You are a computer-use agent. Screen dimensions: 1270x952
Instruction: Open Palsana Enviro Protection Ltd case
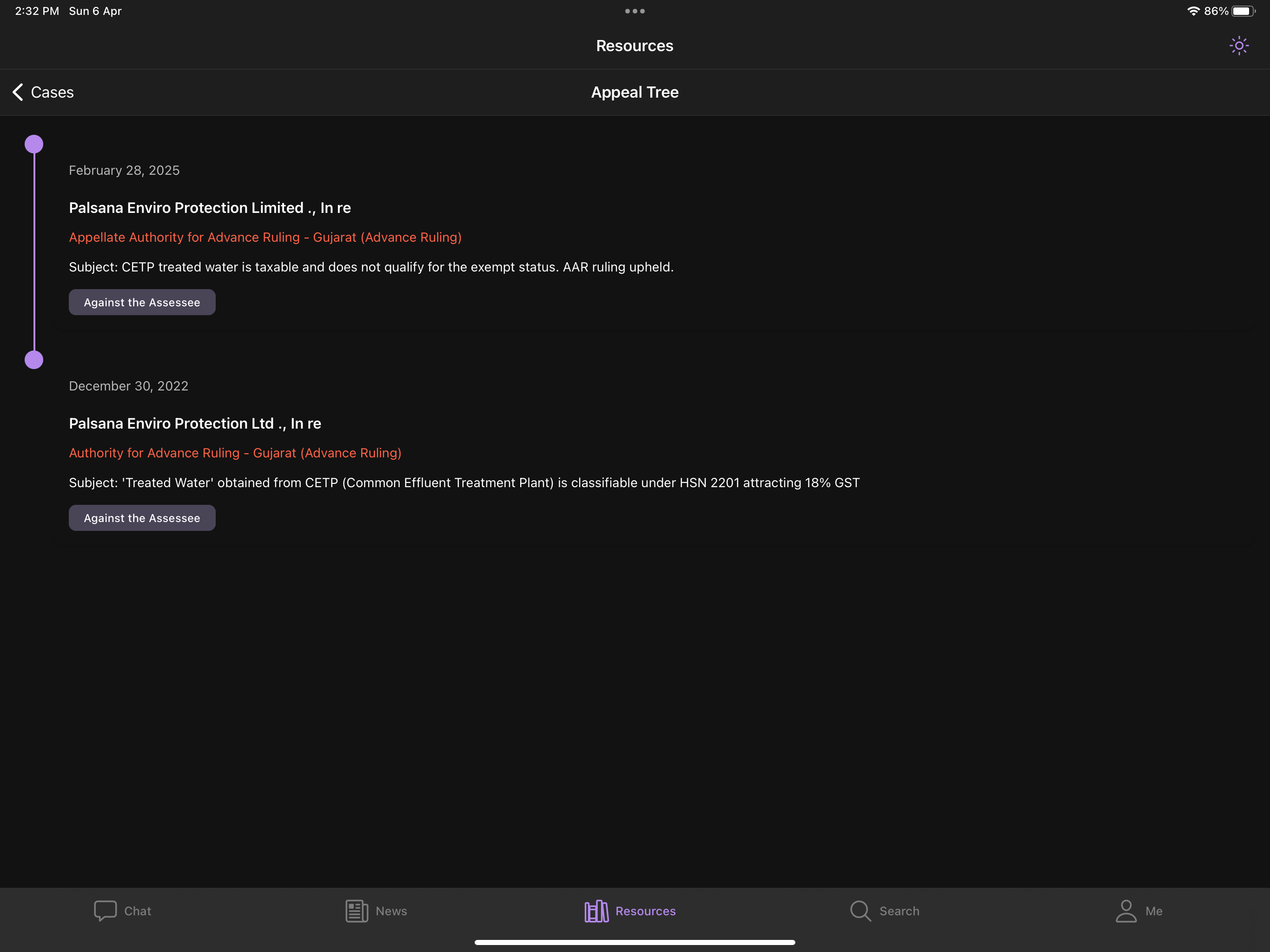(x=195, y=424)
